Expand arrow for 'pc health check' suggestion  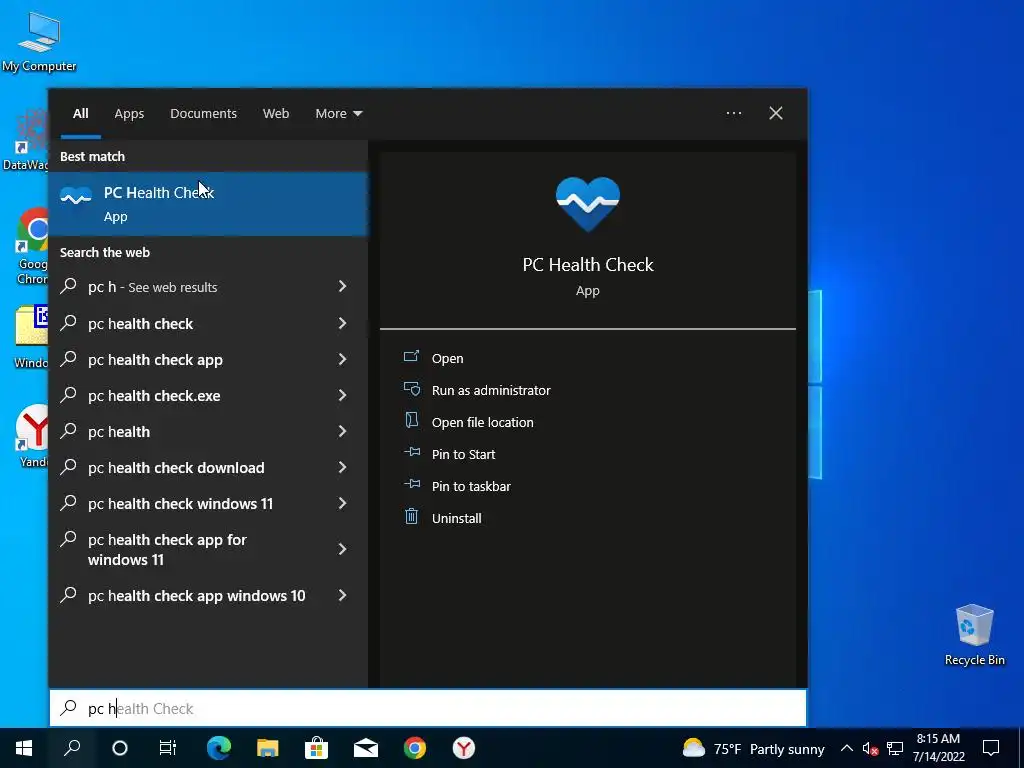342,323
